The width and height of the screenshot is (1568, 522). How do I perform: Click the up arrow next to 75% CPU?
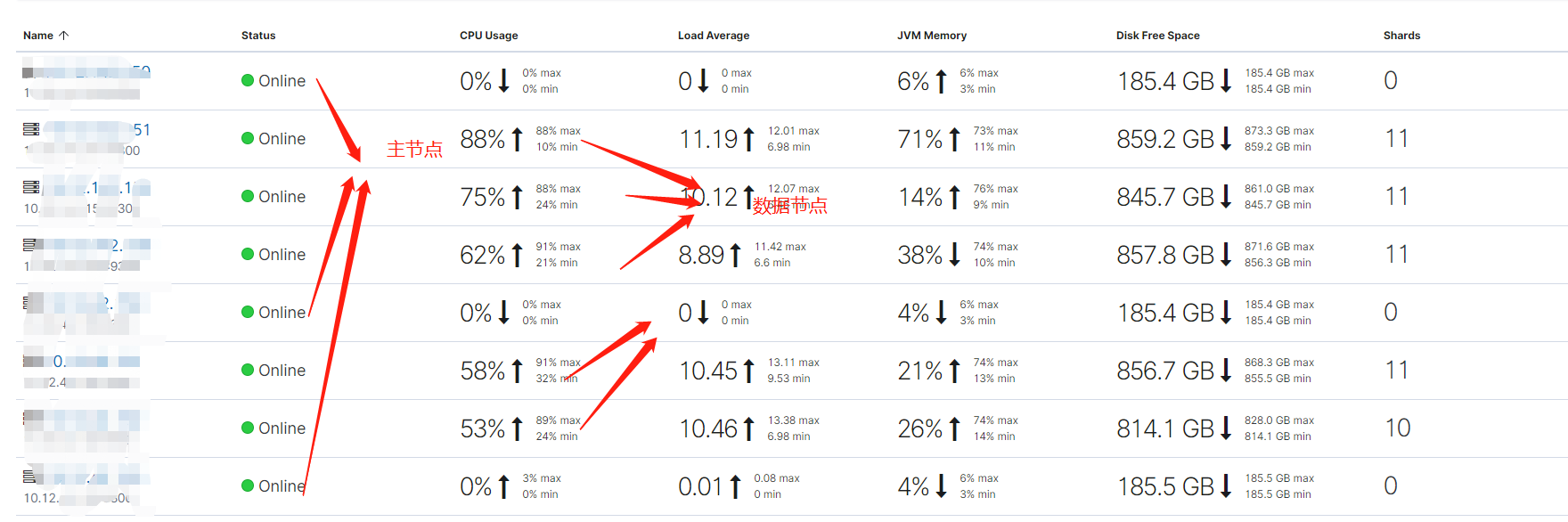[x=517, y=197]
